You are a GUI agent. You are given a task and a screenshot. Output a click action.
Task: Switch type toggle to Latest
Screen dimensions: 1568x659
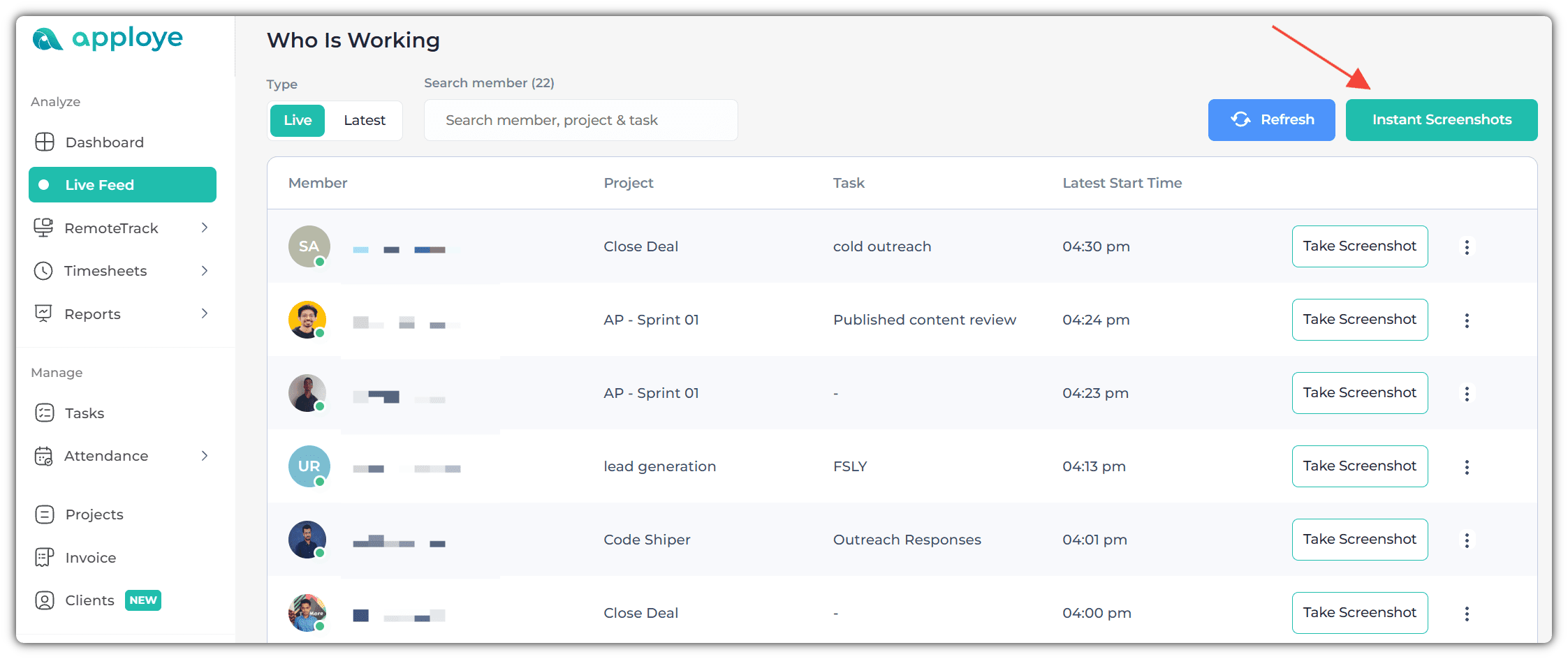[x=365, y=120]
